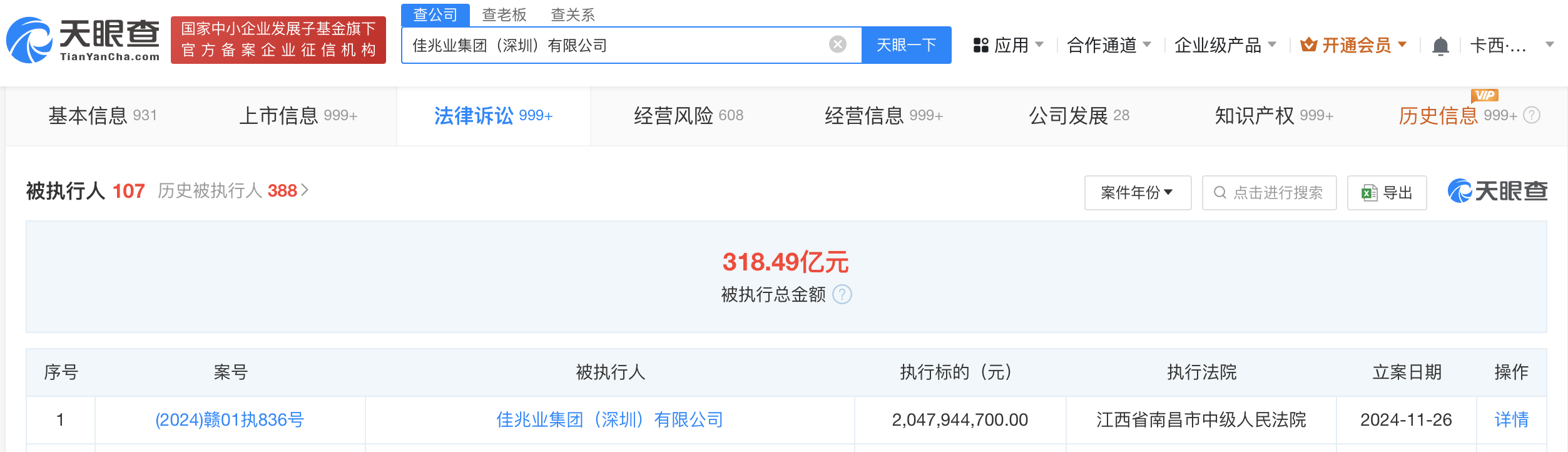Click the 2024-11-26 filing date cell

point(1406,419)
